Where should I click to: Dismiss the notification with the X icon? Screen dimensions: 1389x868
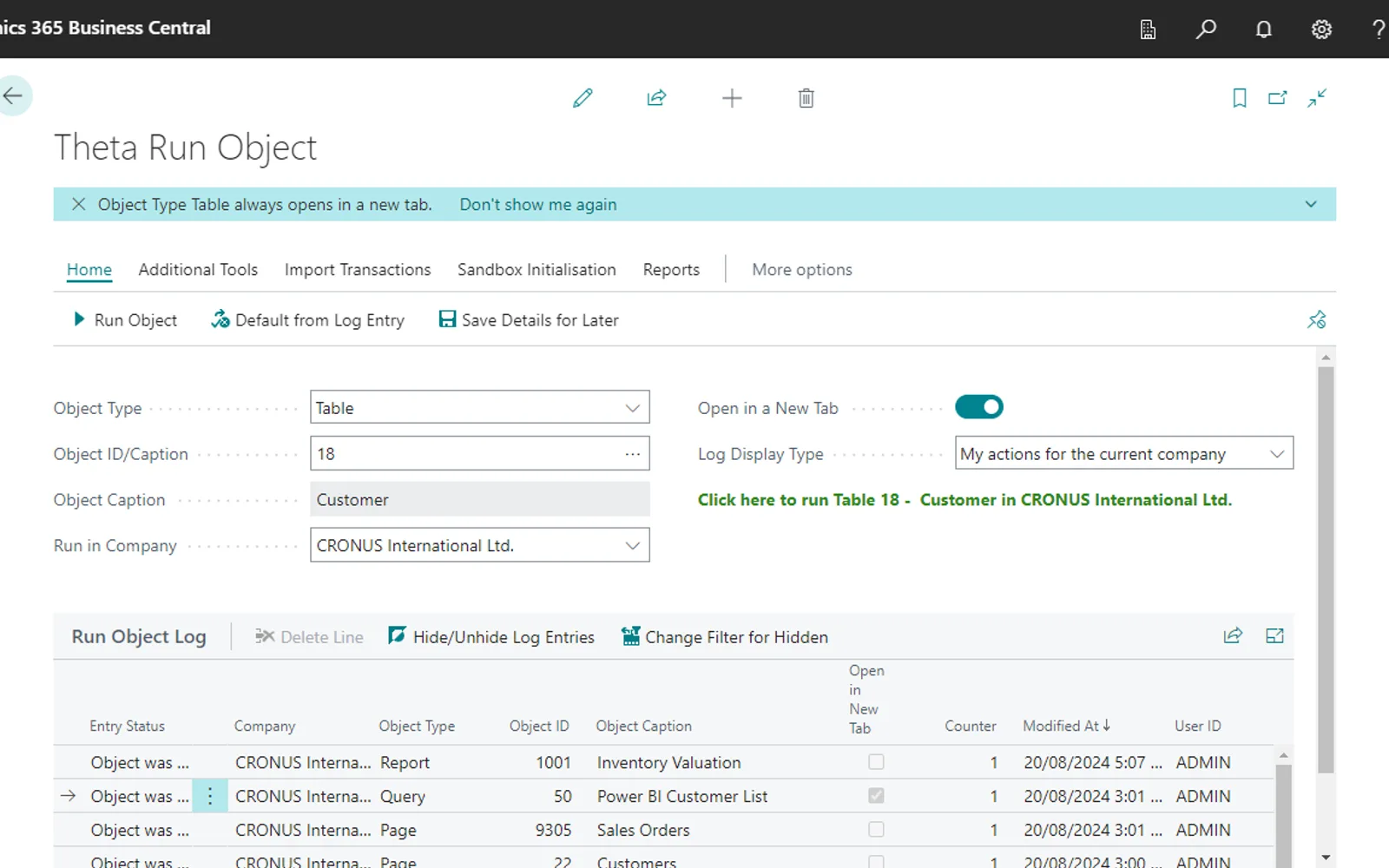pyautogui.click(x=79, y=204)
